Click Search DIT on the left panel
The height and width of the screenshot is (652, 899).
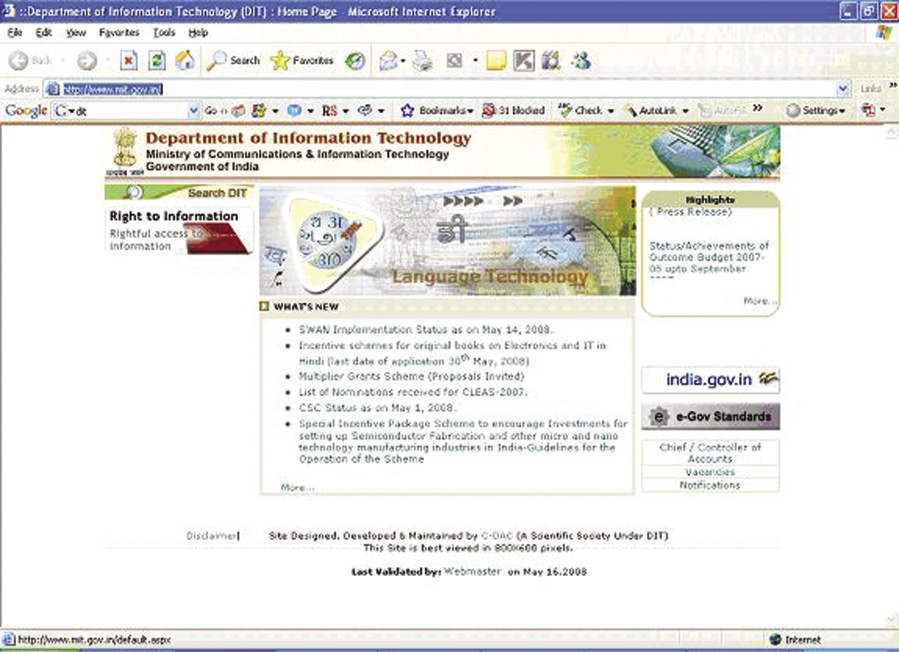click(179, 193)
